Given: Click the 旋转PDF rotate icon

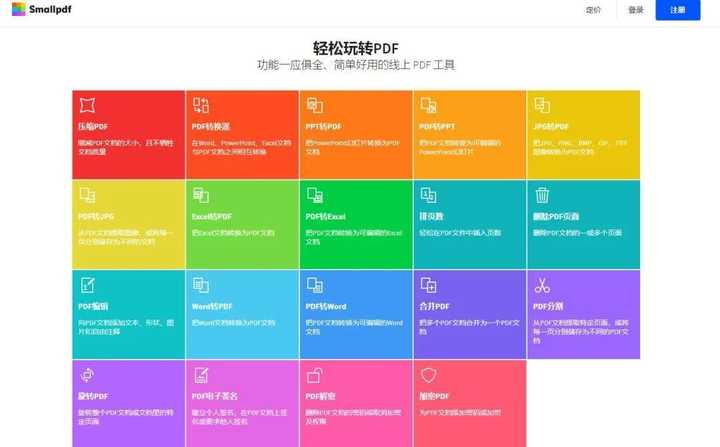Looking at the screenshot, I should (87, 375).
